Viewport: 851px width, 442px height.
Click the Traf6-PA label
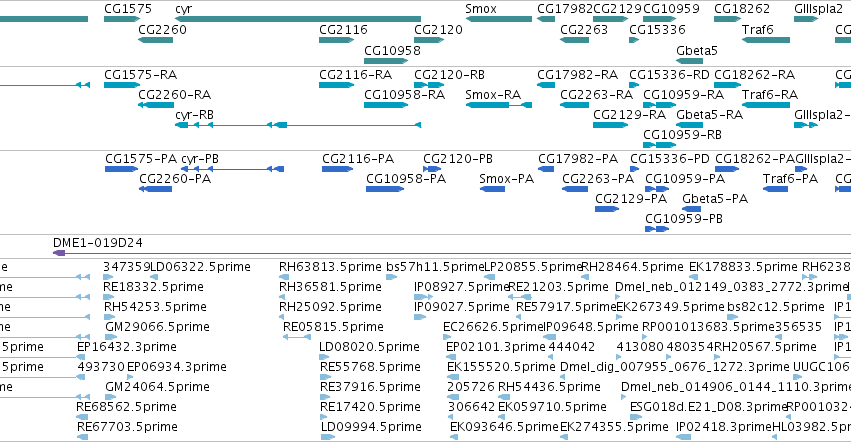[790, 179]
